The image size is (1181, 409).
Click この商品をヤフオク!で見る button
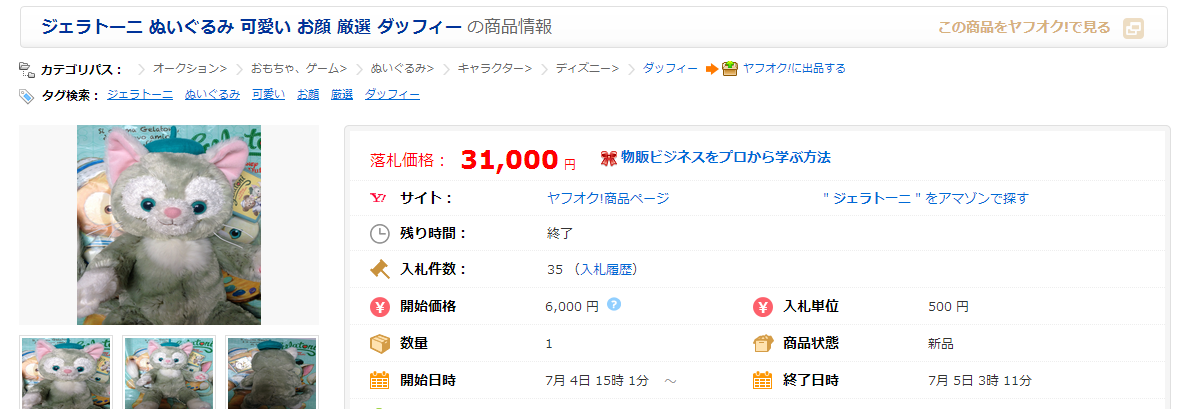(1024, 28)
